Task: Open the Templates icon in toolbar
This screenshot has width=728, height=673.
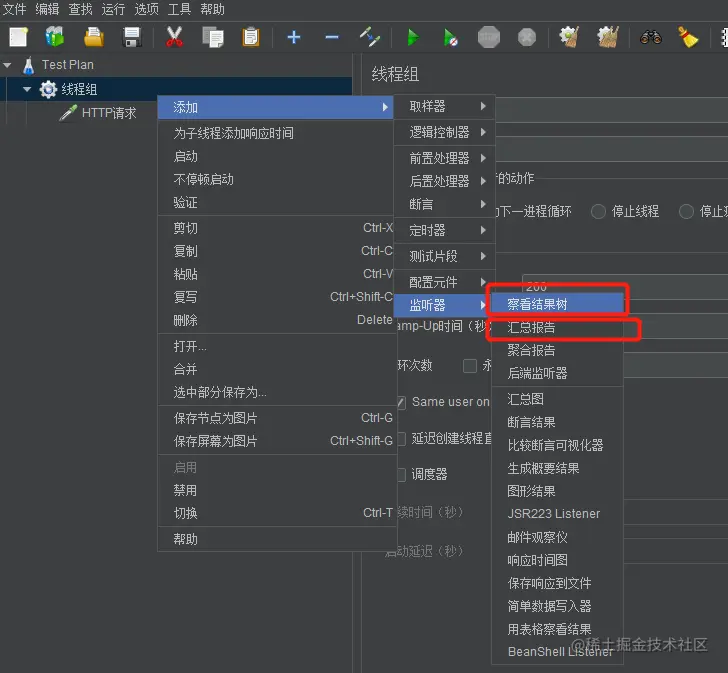Action: 55,37
